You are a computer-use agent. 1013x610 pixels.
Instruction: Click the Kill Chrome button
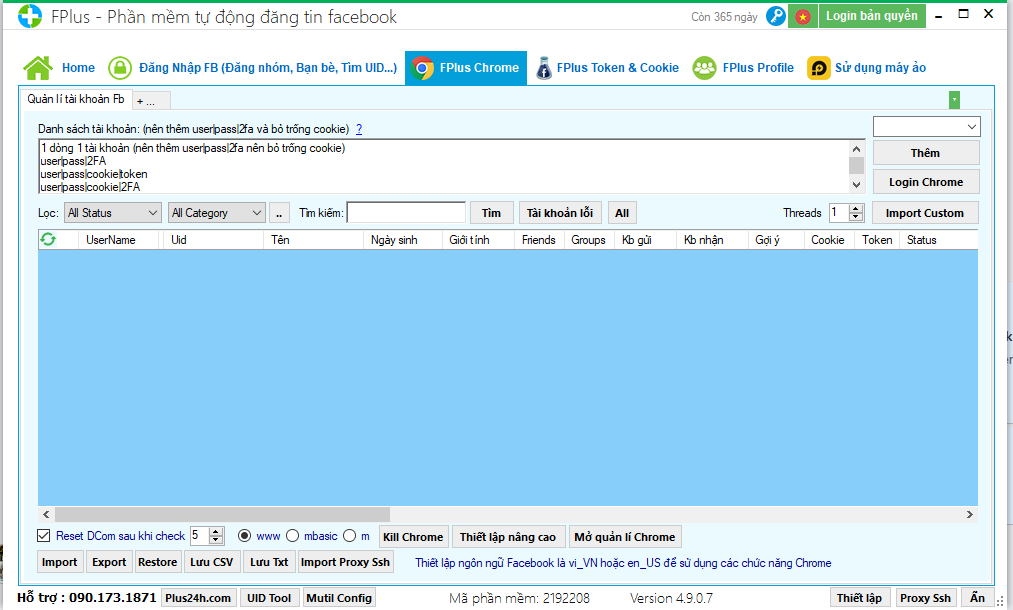pos(413,537)
